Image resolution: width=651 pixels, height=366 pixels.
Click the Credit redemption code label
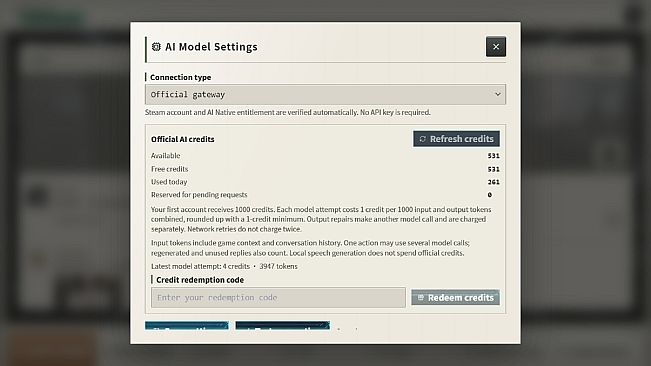click(200, 280)
